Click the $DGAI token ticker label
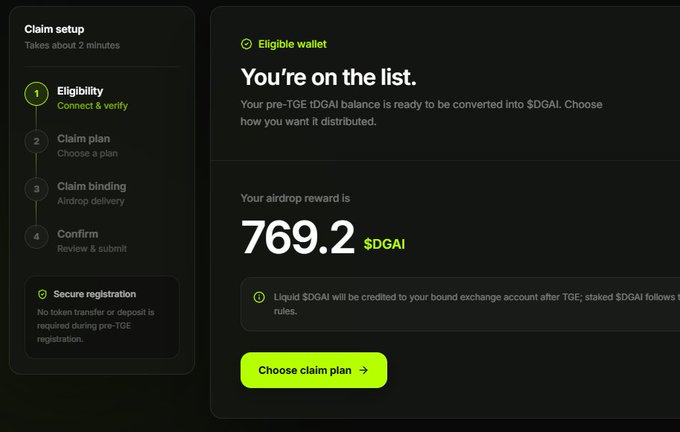 (384, 244)
